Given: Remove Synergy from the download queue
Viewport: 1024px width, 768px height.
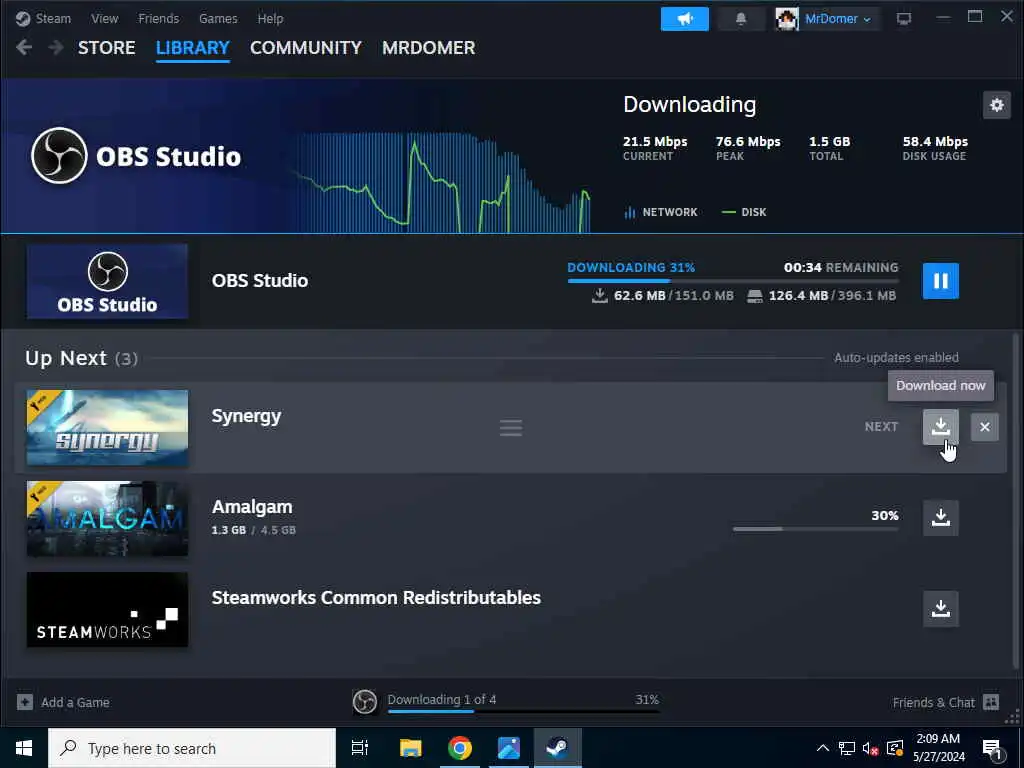Looking at the screenshot, I should tap(984, 427).
